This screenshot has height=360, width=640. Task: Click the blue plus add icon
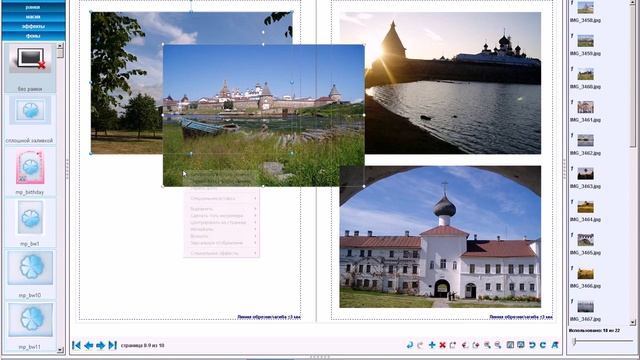(x=432, y=345)
